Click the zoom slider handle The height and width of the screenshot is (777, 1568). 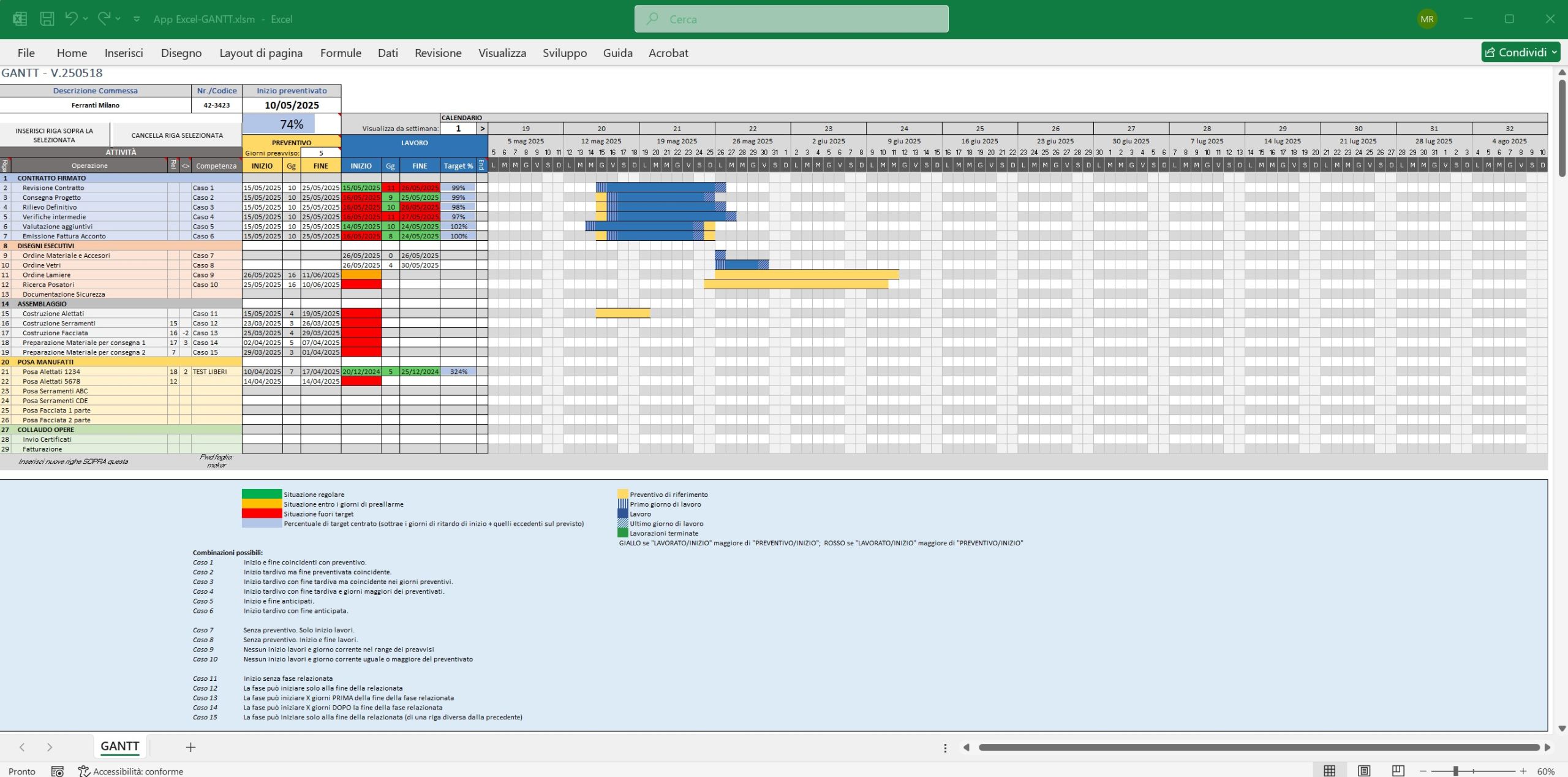click(x=1455, y=771)
